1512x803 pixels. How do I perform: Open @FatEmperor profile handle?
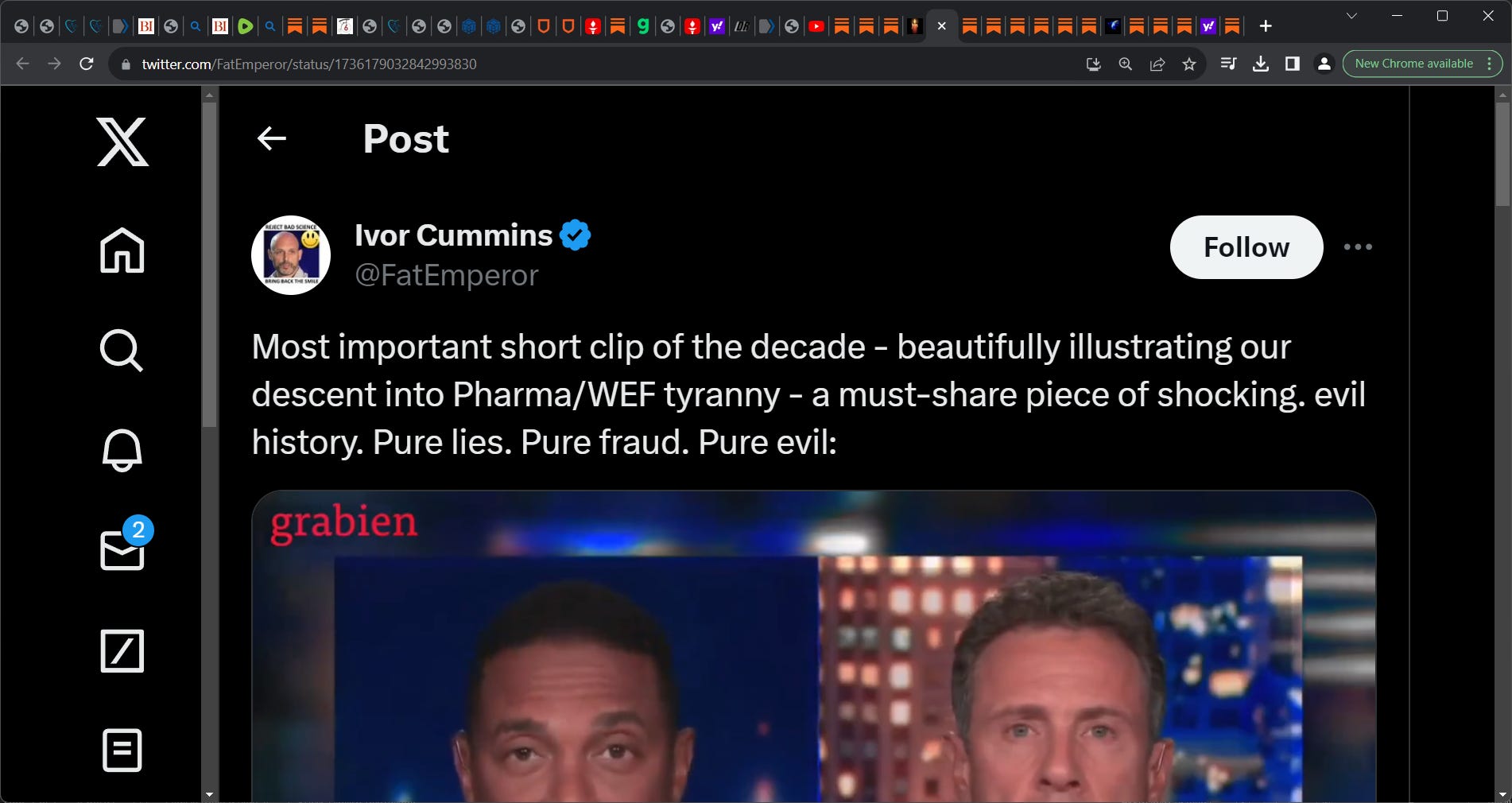pyautogui.click(x=447, y=275)
